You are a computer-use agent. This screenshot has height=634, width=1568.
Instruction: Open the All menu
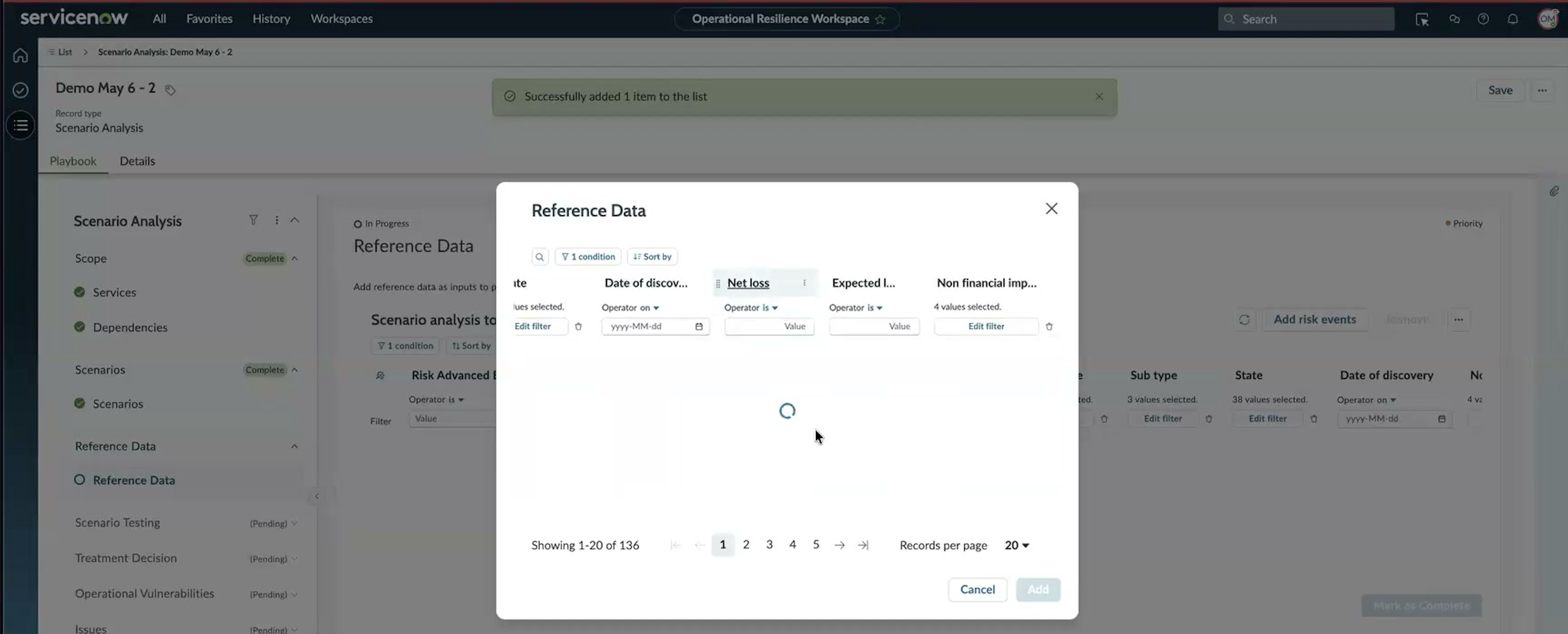[159, 19]
